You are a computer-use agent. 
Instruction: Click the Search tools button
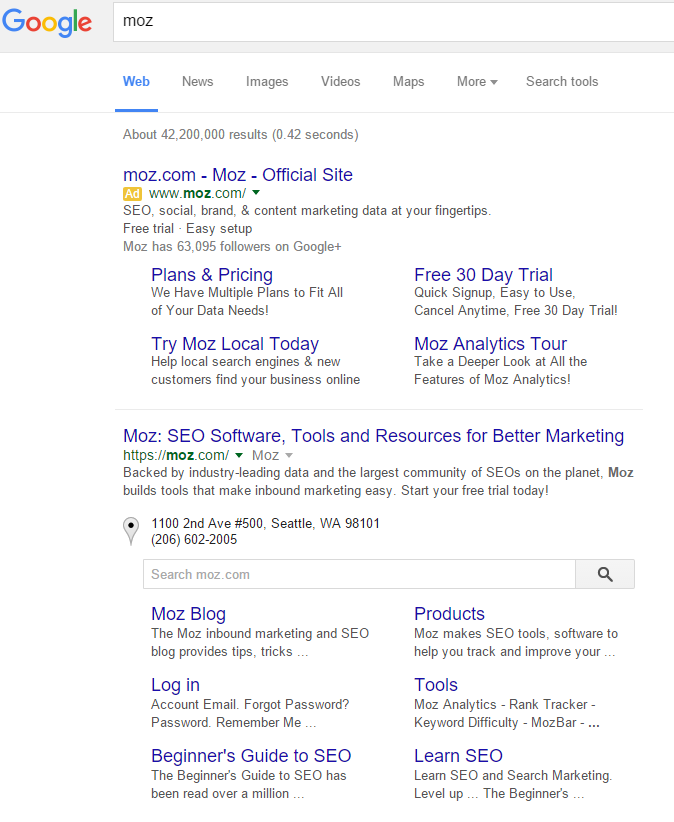(x=562, y=82)
